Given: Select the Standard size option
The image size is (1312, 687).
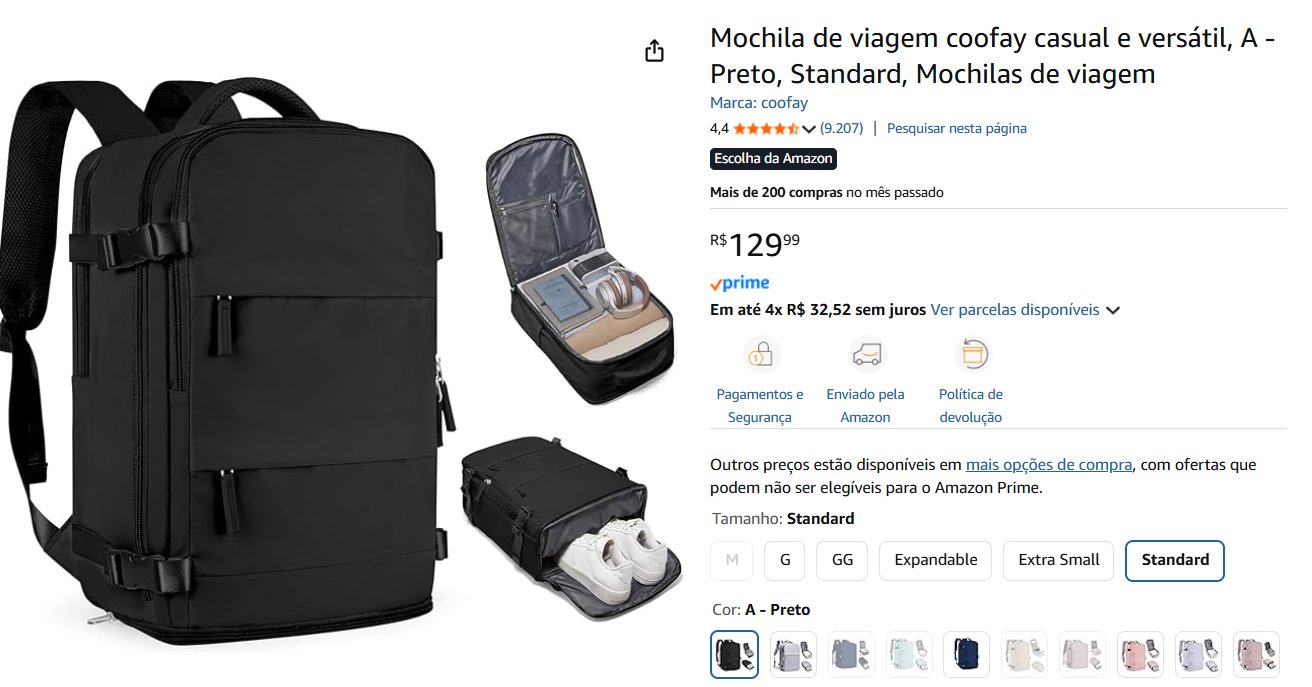Looking at the screenshot, I should click(1175, 560).
